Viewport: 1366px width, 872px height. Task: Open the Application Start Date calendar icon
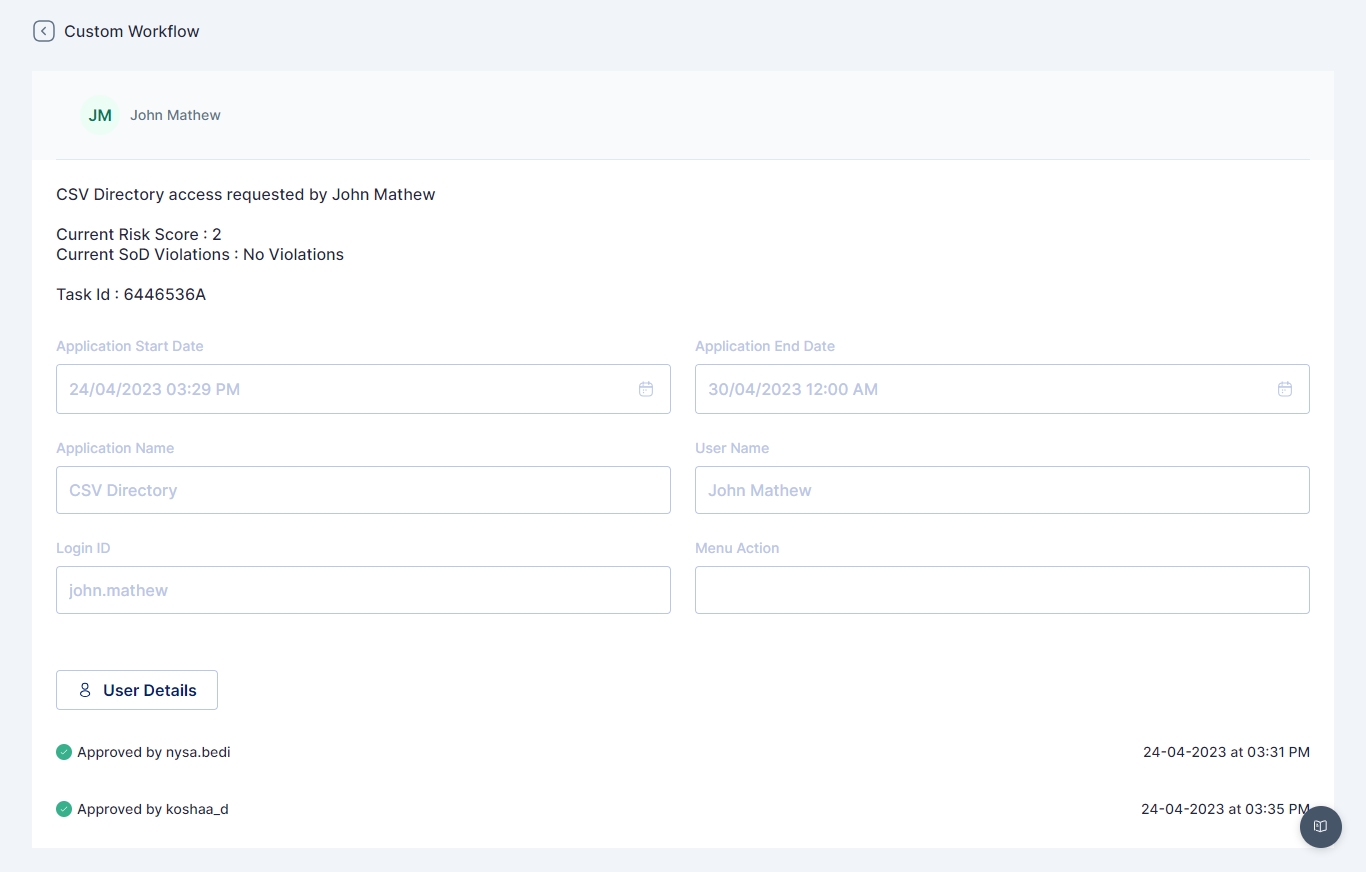(646, 389)
